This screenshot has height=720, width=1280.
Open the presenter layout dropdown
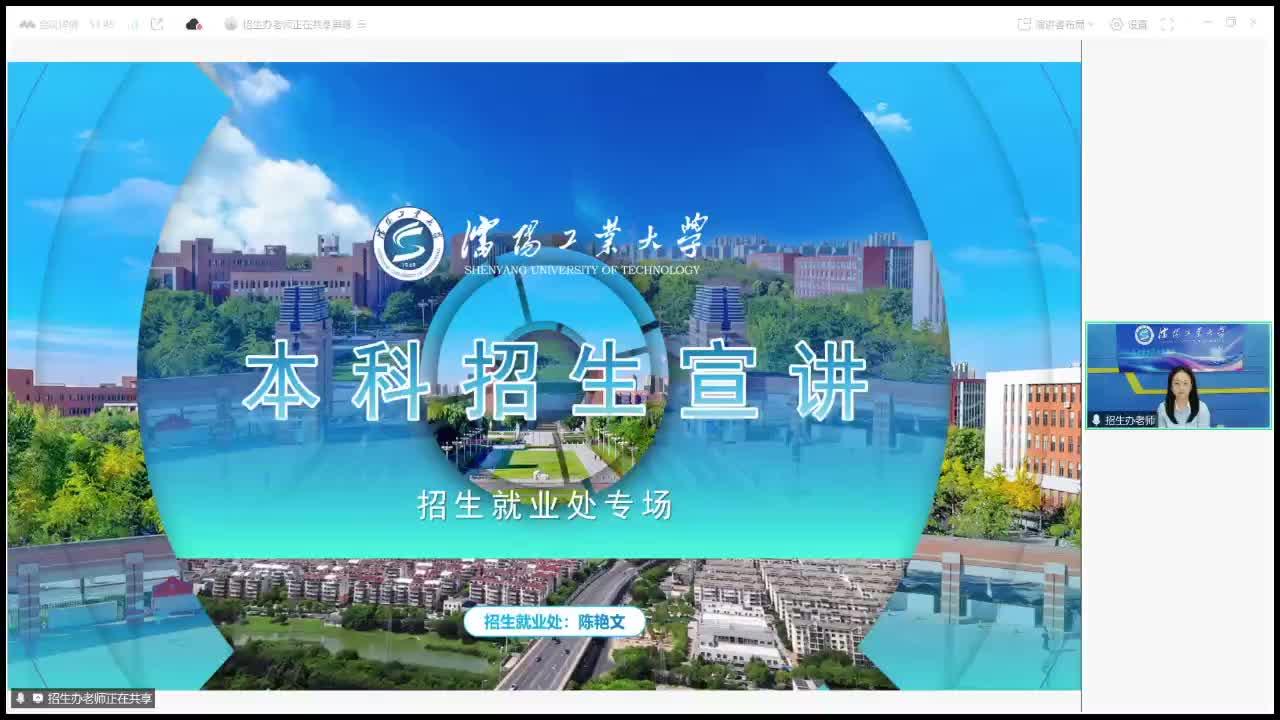coord(1056,24)
